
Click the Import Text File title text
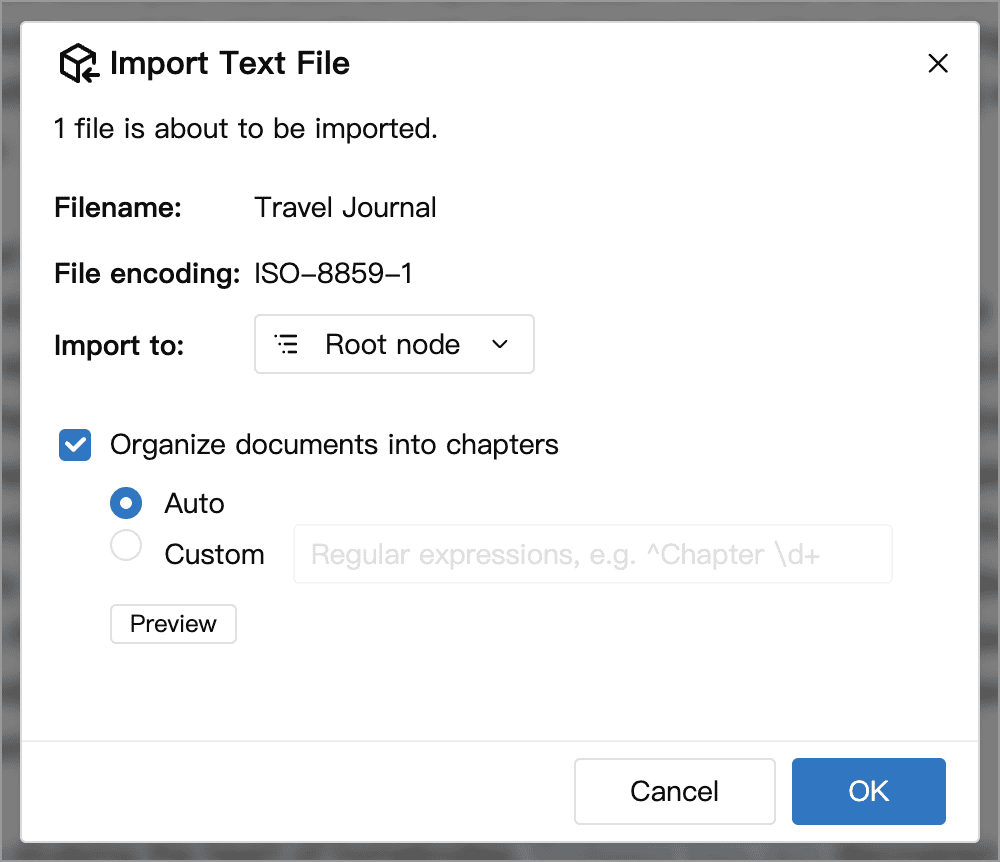(230, 63)
